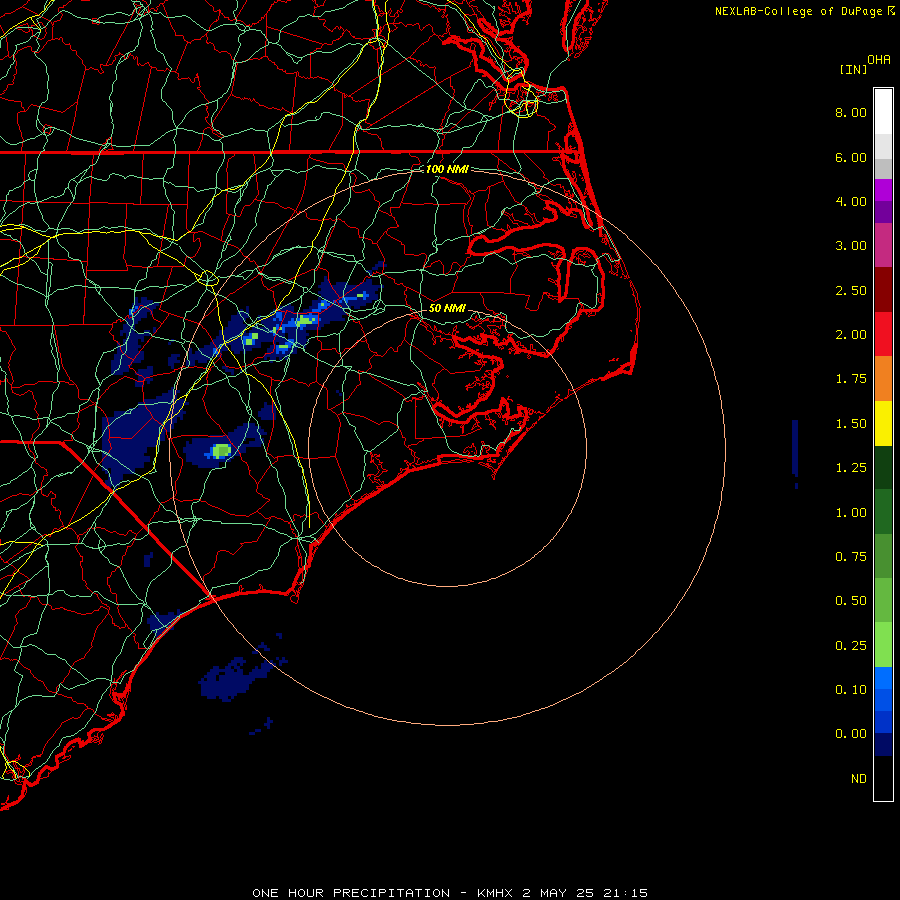The image size is (900, 900).
Task: Click the 1.50 legend value
Action: point(851,424)
